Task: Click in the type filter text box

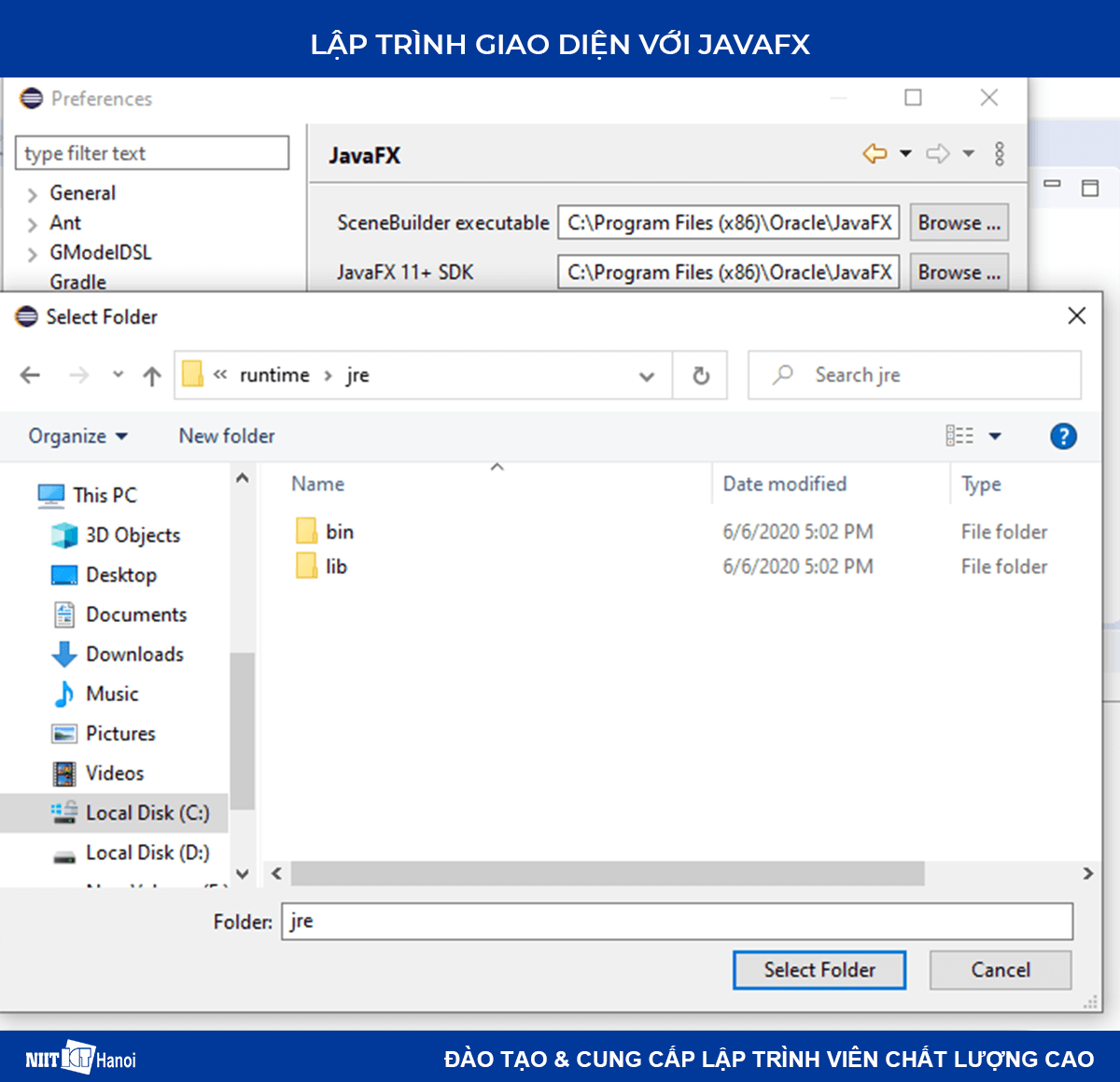Action: click(151, 152)
